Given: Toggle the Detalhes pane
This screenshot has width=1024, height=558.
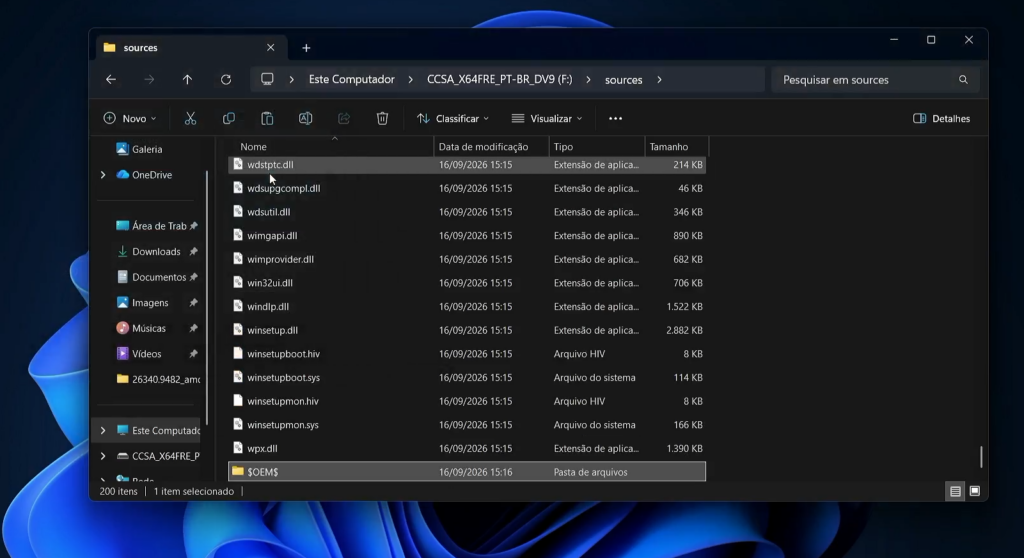Looking at the screenshot, I should pyautogui.click(x=941, y=118).
